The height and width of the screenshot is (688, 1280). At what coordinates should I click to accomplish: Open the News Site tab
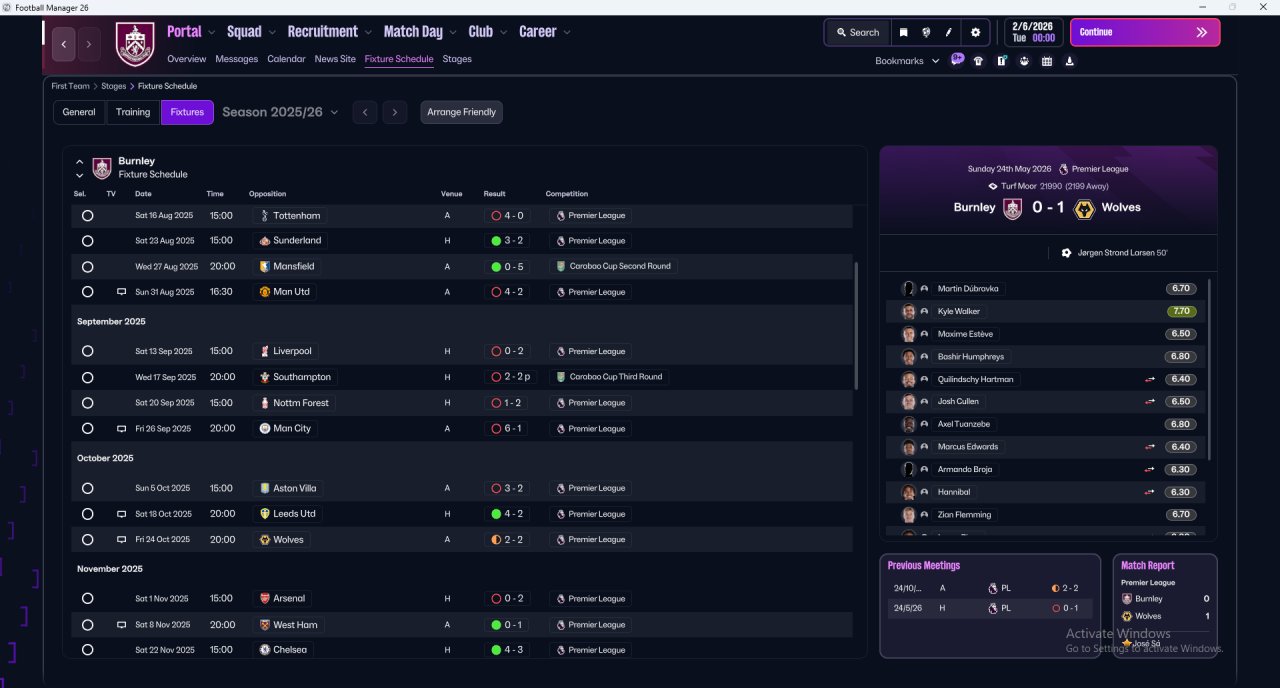click(x=335, y=59)
